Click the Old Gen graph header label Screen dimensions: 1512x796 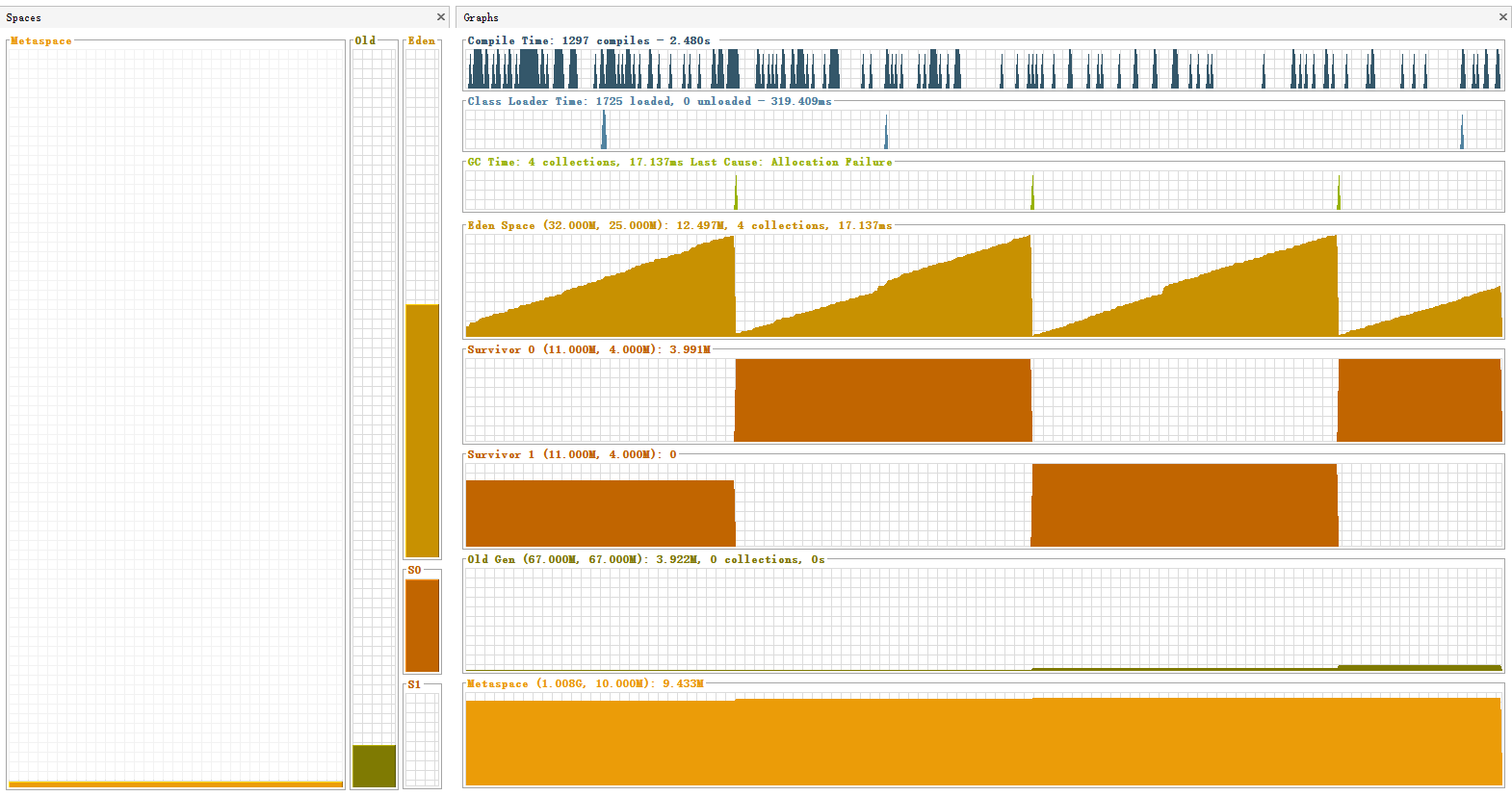pos(645,559)
